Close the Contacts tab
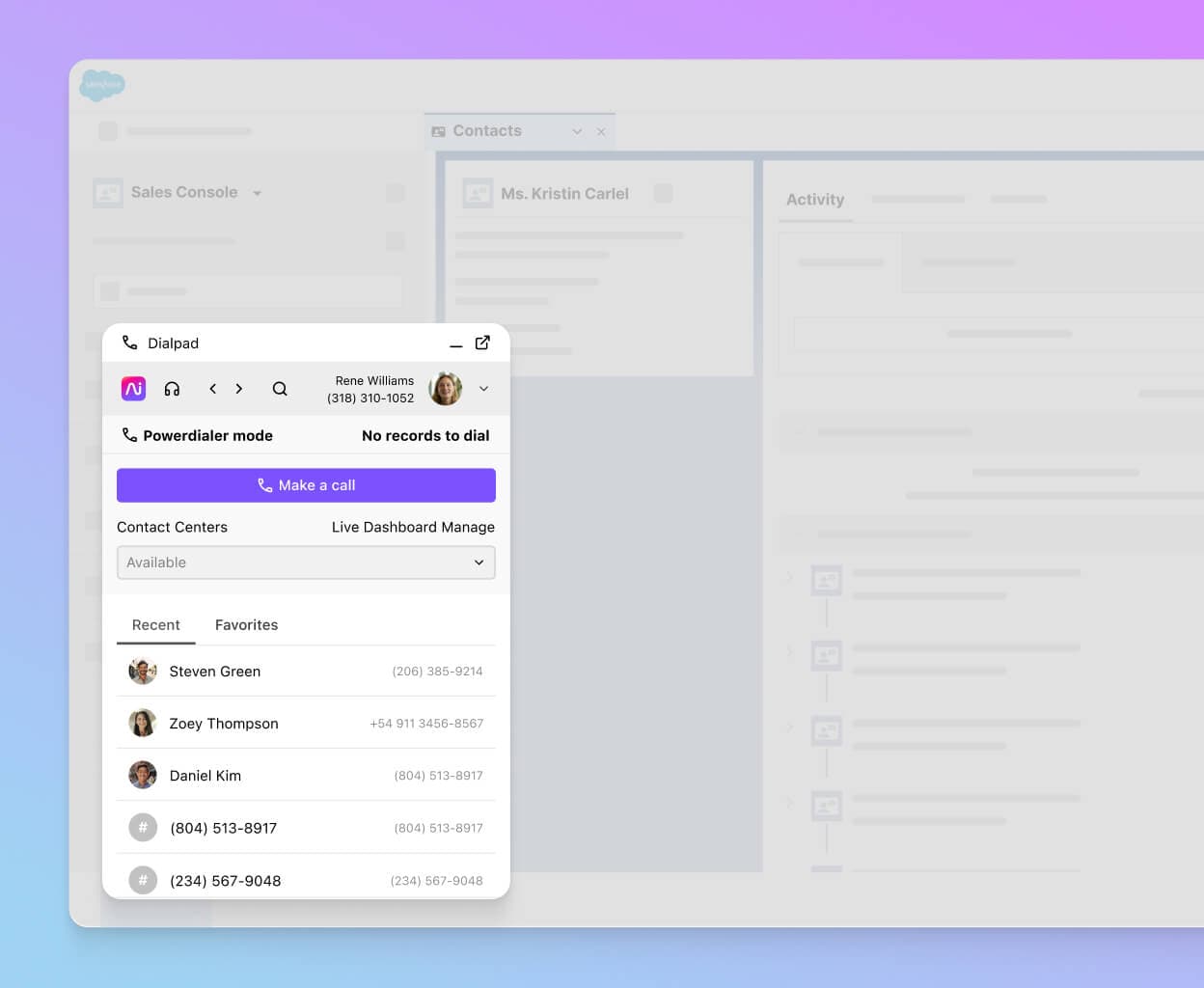Screen dimensions: 1204x988 [x=601, y=131]
